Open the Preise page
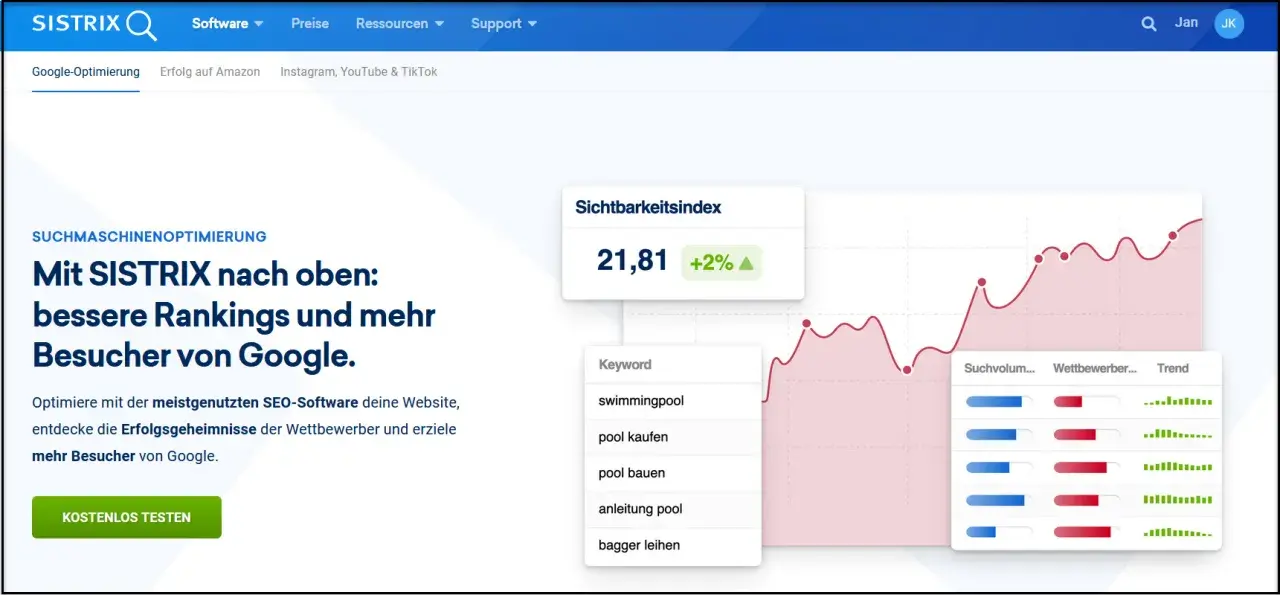This screenshot has width=1280, height=595. click(310, 24)
